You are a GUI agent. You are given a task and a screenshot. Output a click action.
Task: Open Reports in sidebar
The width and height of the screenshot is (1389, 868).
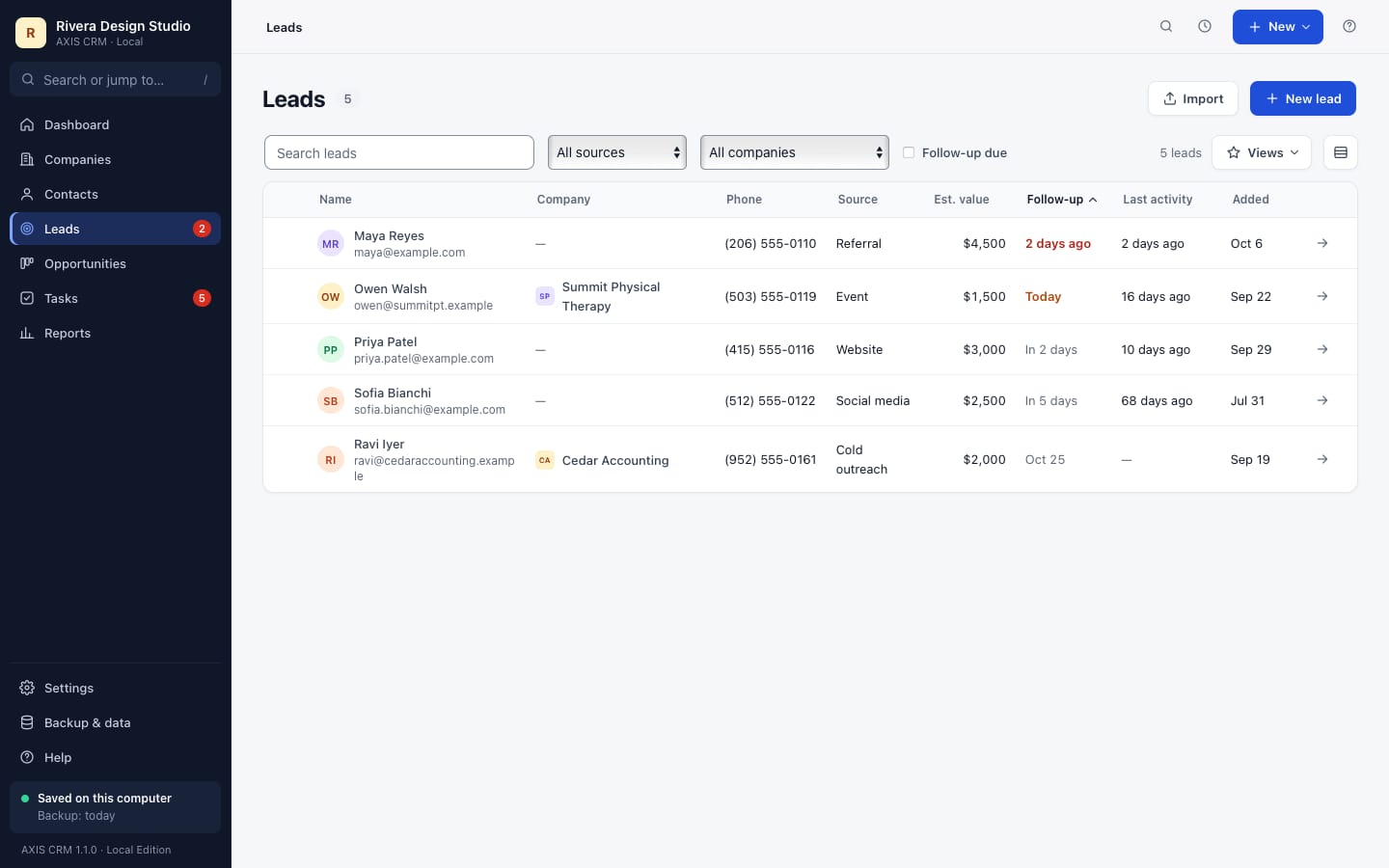coord(115,333)
